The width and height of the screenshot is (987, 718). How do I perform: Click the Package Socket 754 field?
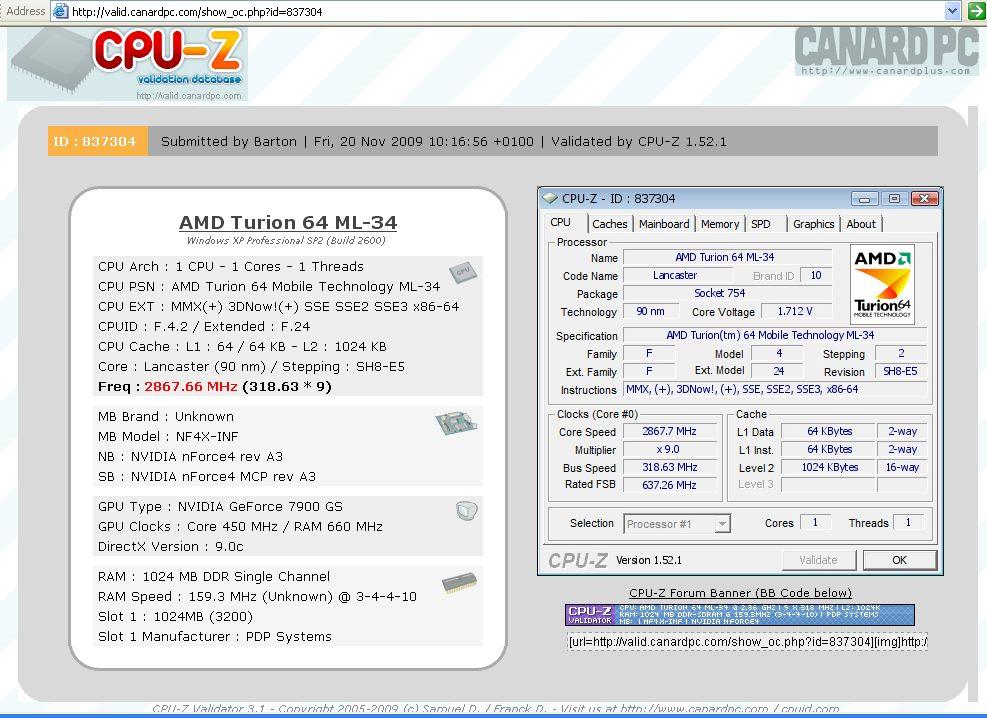[x=727, y=293]
